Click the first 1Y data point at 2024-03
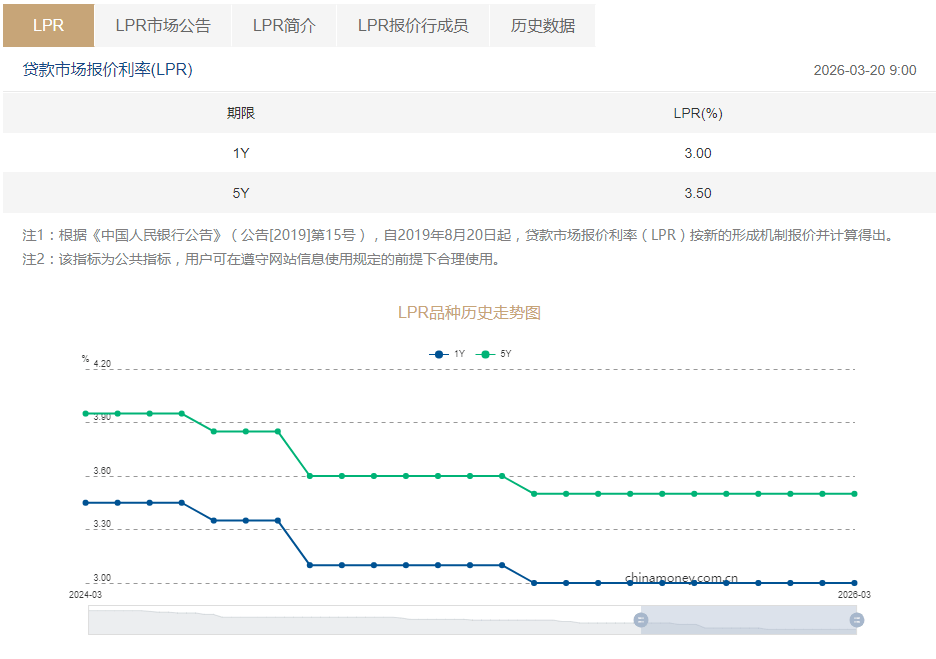Screen dimensions: 936x659 [85, 503]
